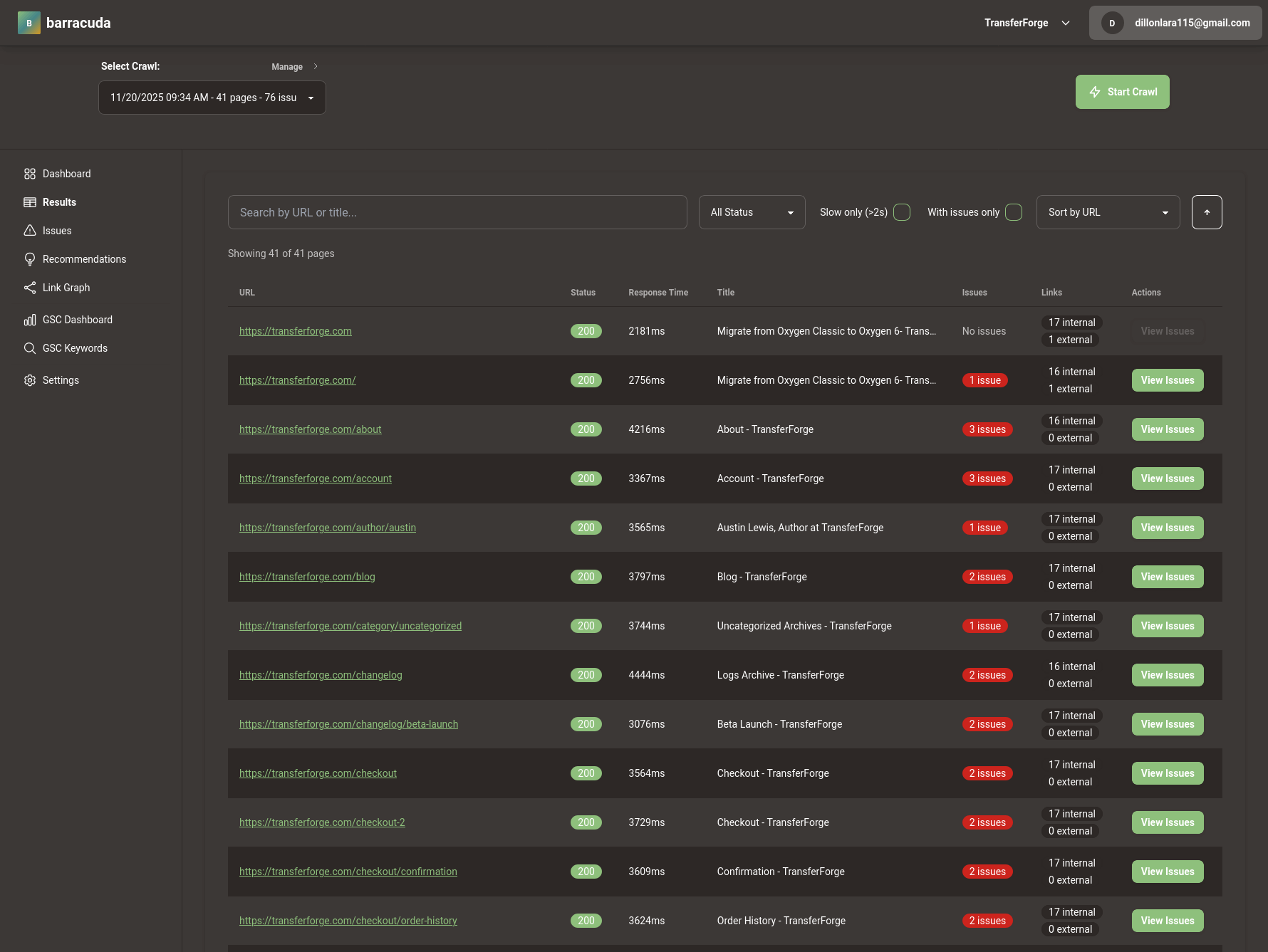Click the Search by URL input field

coord(457,211)
